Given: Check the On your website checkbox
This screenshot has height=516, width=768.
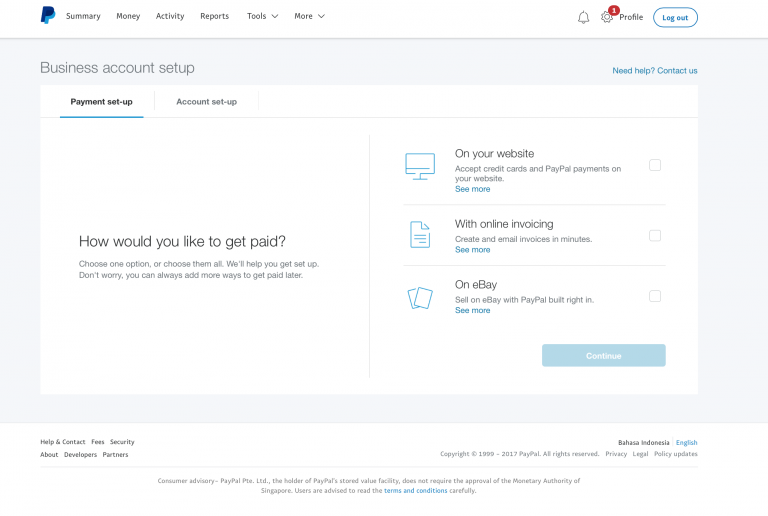Looking at the screenshot, I should click(x=654, y=165).
